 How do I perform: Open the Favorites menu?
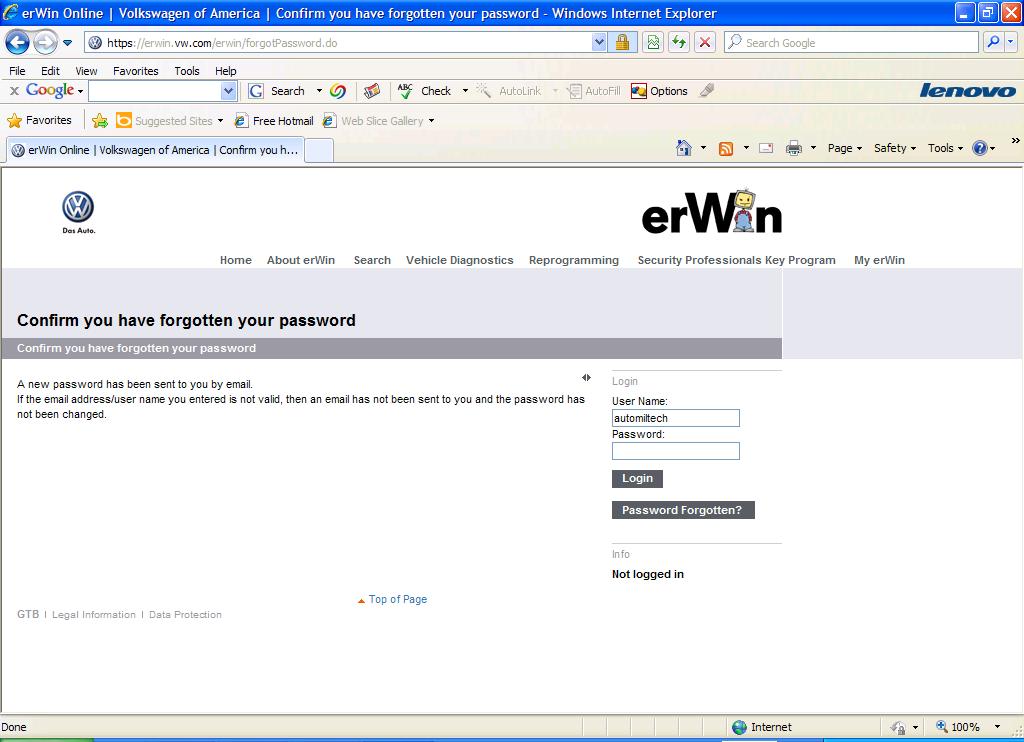coord(135,71)
